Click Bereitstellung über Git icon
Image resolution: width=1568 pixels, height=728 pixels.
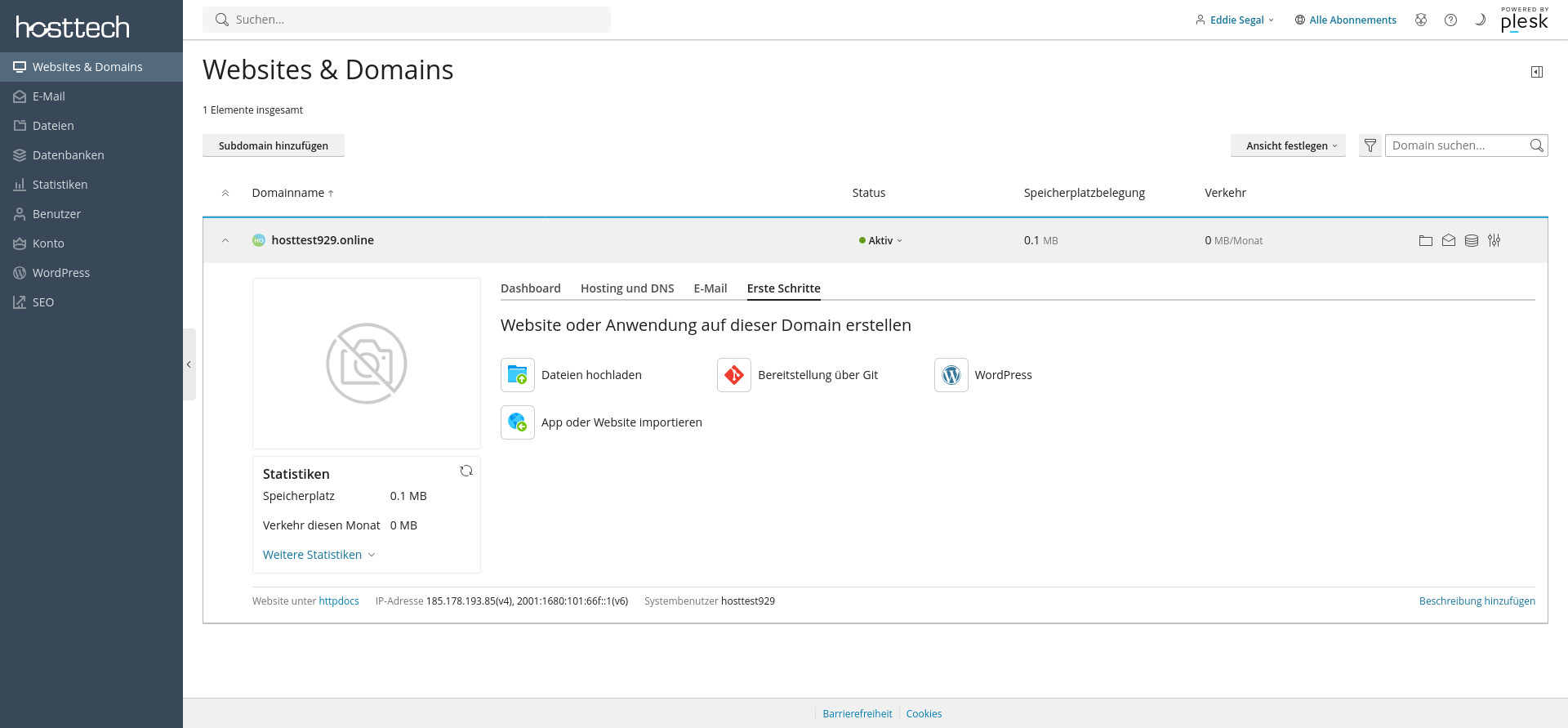coord(734,375)
